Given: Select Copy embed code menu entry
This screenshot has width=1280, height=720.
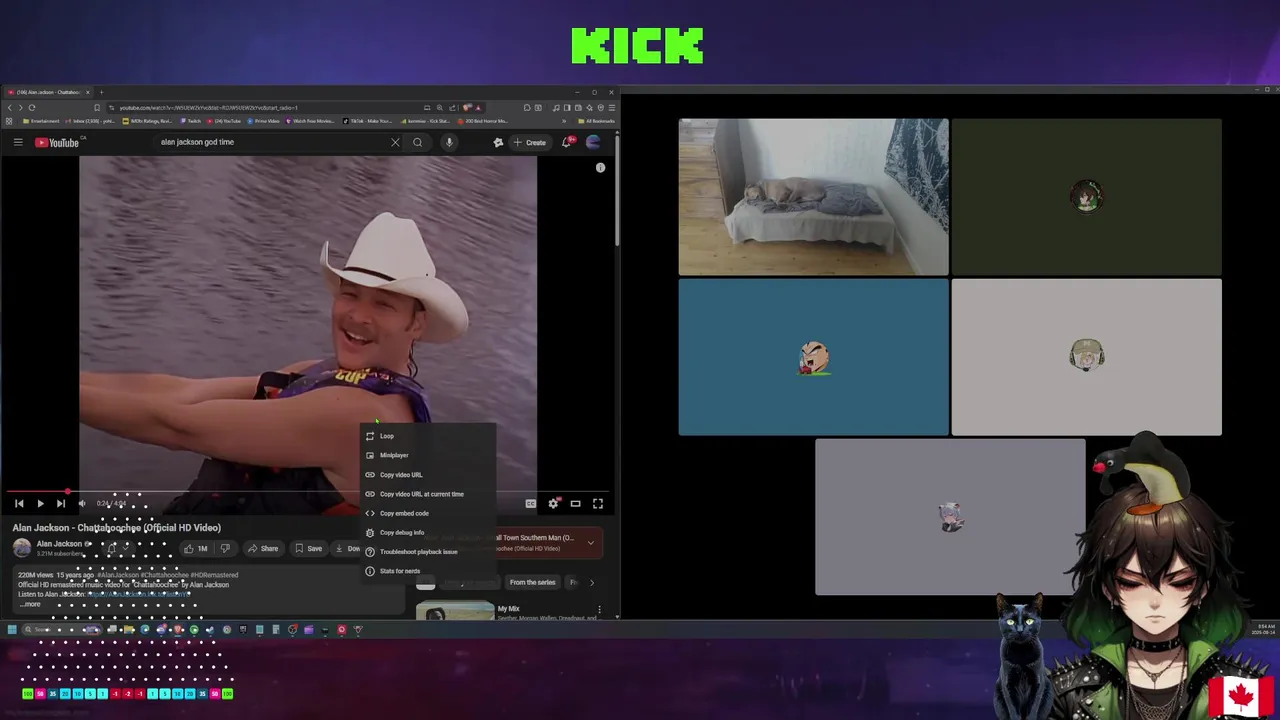Looking at the screenshot, I should [x=428, y=513].
